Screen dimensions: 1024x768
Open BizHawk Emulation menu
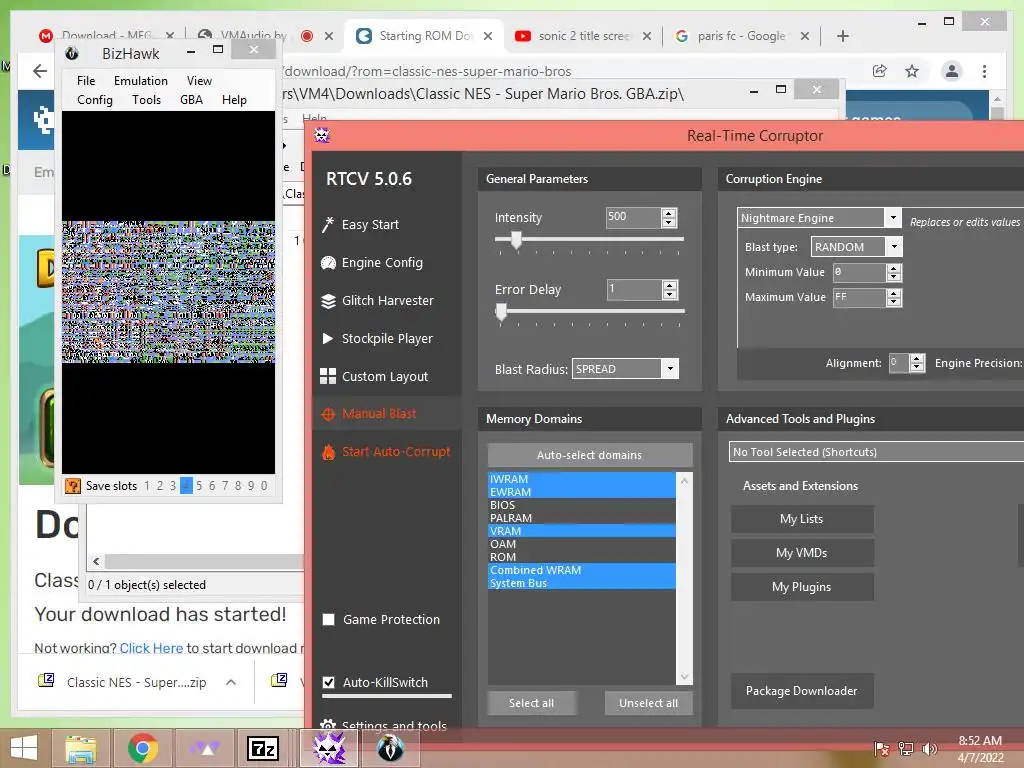(140, 80)
